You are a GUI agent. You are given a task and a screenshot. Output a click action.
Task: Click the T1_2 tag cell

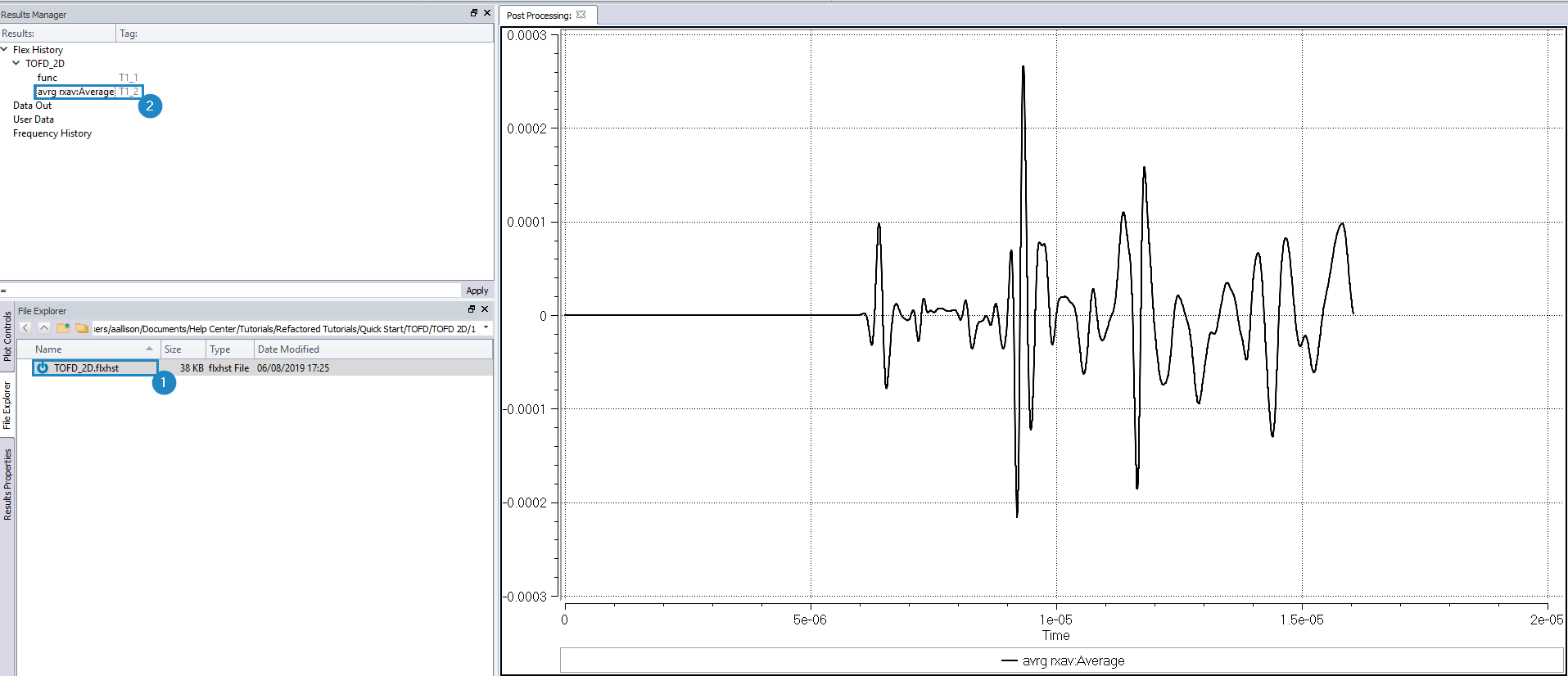(129, 92)
